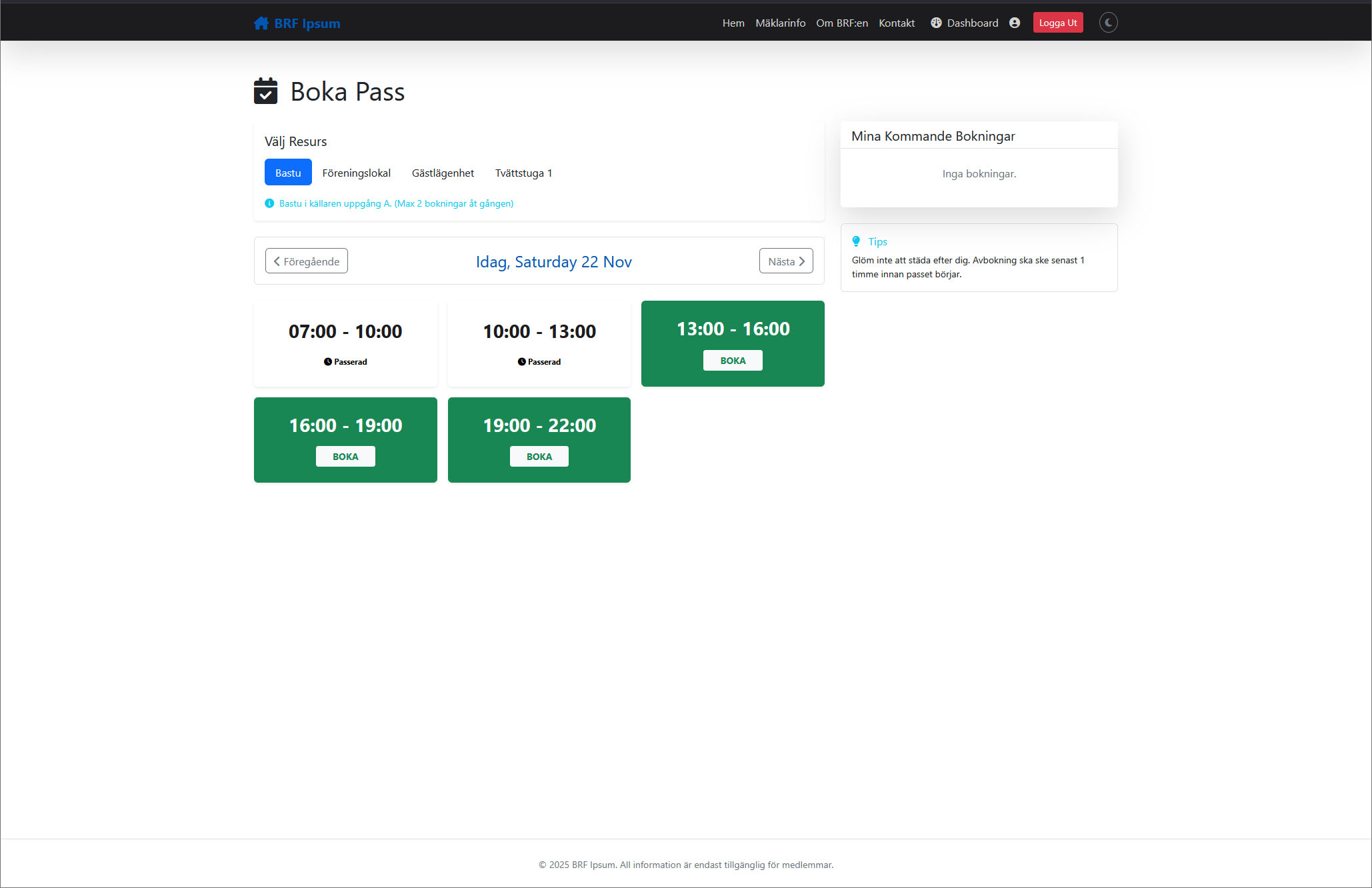Toggle dark mode moon icon
Viewport: 1372px width, 888px height.
pyautogui.click(x=1108, y=23)
